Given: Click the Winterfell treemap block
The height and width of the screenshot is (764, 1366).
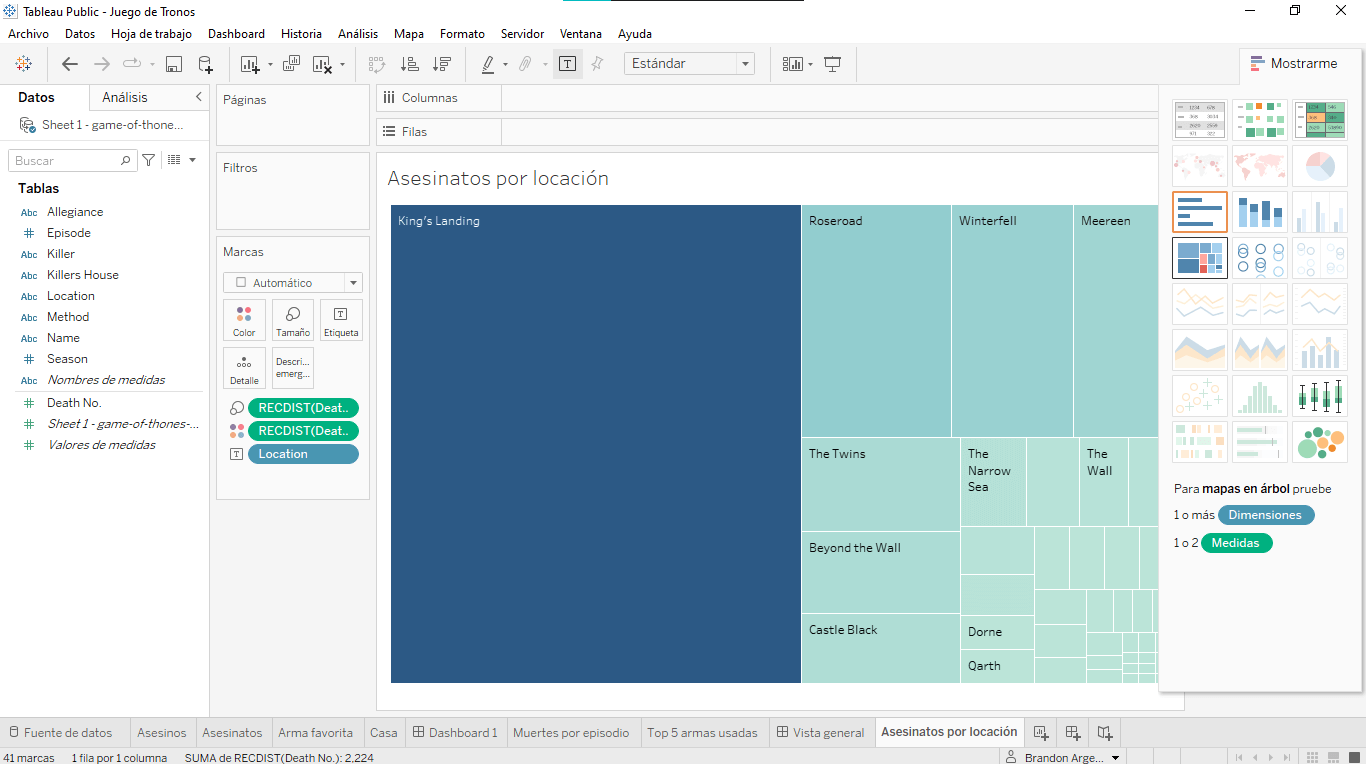Looking at the screenshot, I should coord(1012,321).
